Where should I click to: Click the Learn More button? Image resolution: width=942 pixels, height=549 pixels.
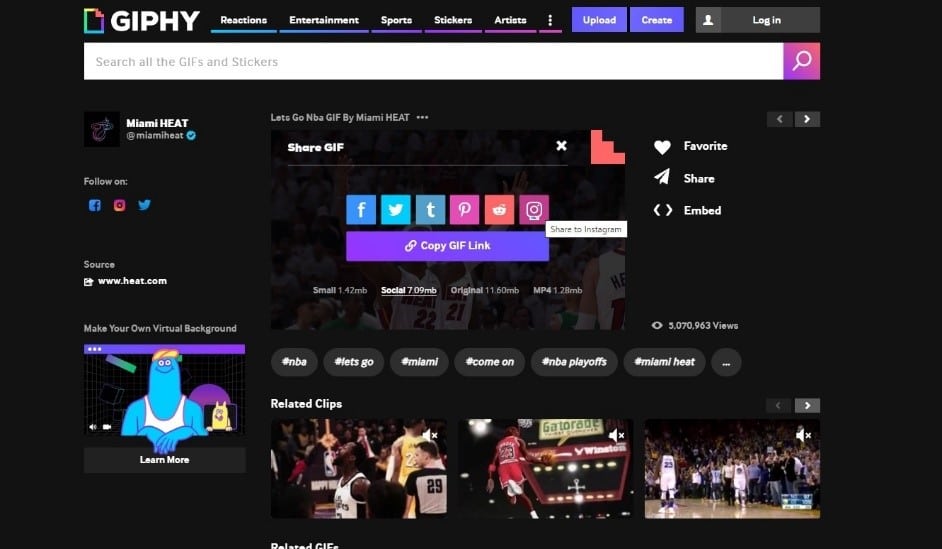coord(165,460)
